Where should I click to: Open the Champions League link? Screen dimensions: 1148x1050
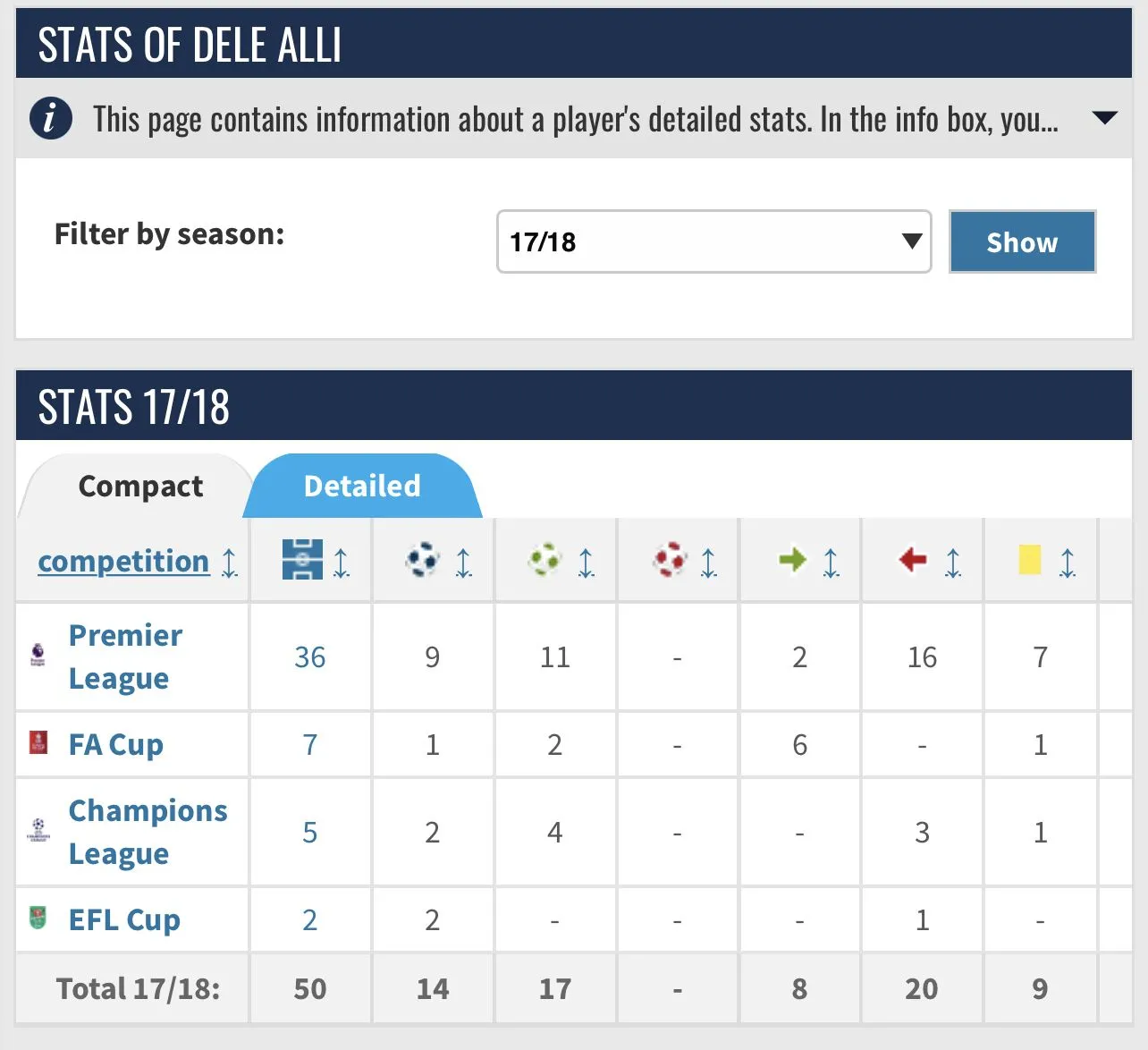click(x=148, y=832)
